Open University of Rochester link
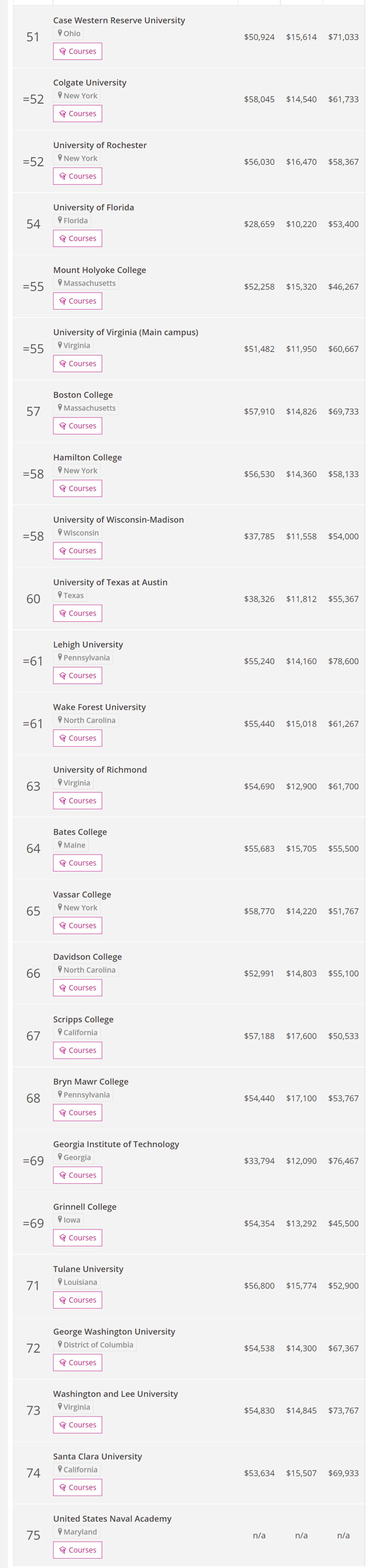The image size is (369, 1568). click(100, 145)
